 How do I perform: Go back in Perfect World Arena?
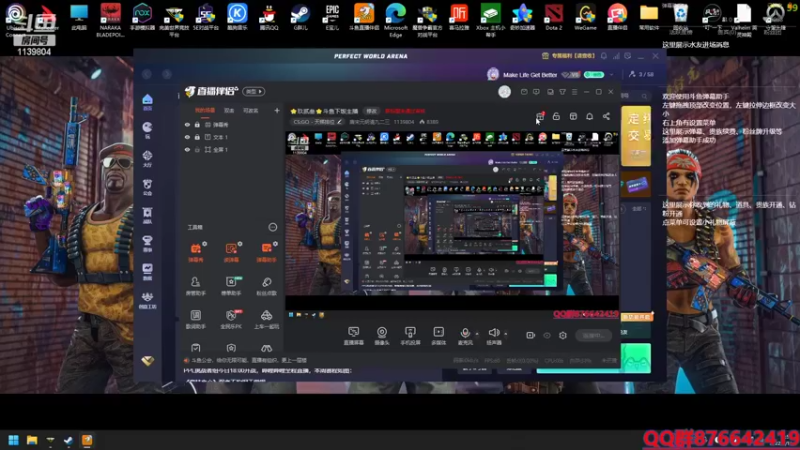coord(147,74)
